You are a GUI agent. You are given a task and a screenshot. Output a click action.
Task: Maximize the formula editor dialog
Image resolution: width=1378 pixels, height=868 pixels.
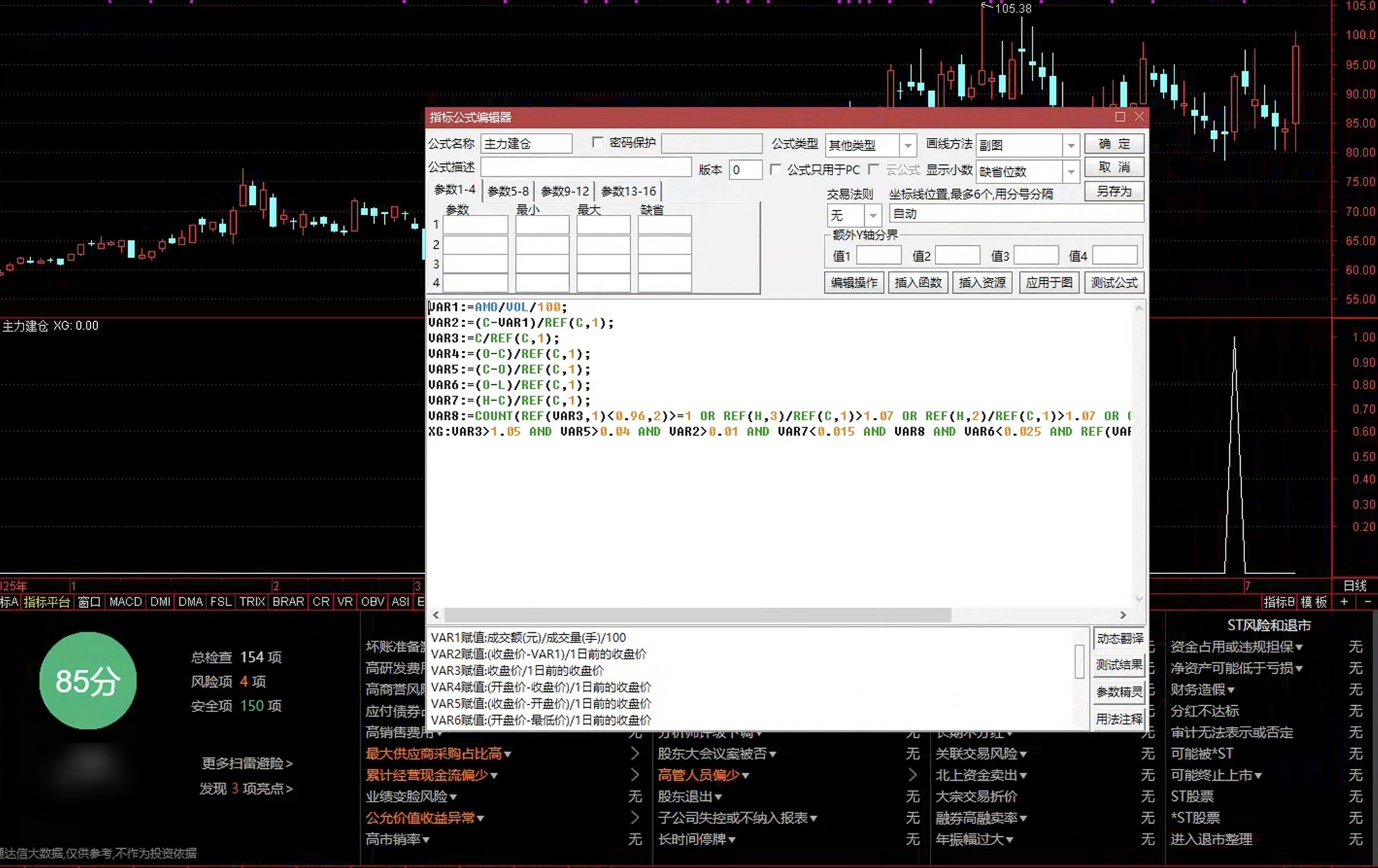tap(1120, 117)
